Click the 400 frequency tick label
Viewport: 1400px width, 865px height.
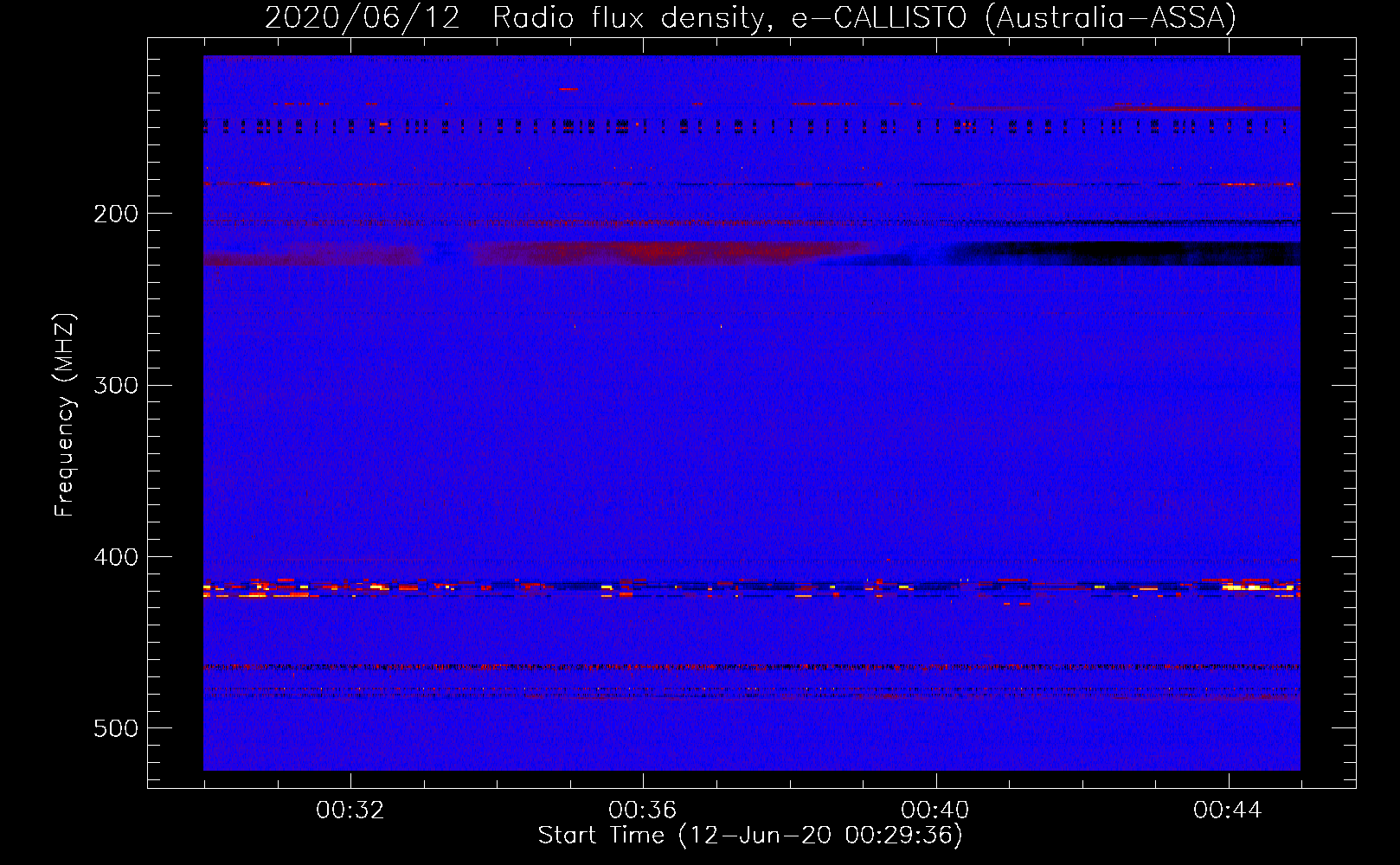tap(116, 557)
